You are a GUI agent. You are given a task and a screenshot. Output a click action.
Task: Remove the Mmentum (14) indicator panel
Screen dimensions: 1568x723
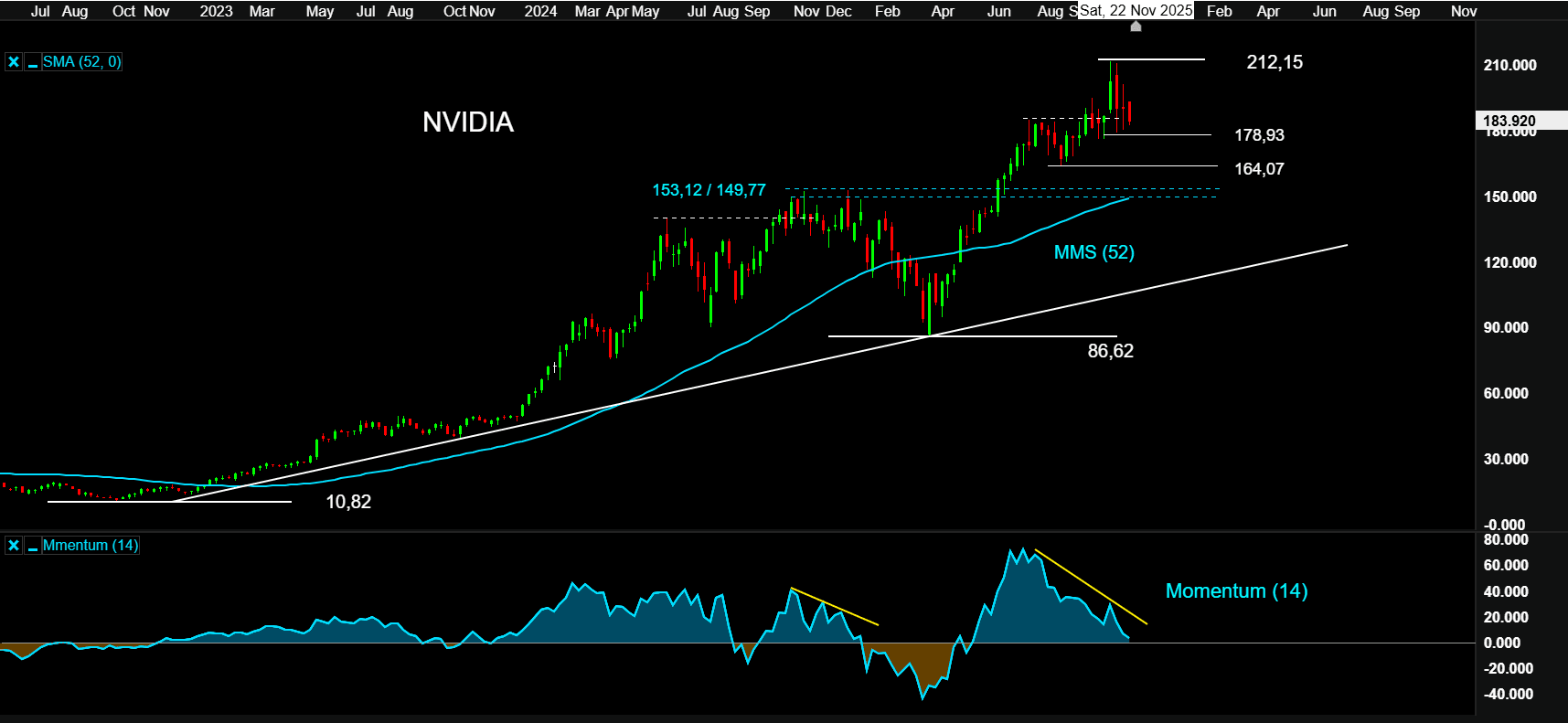pyautogui.click(x=14, y=546)
